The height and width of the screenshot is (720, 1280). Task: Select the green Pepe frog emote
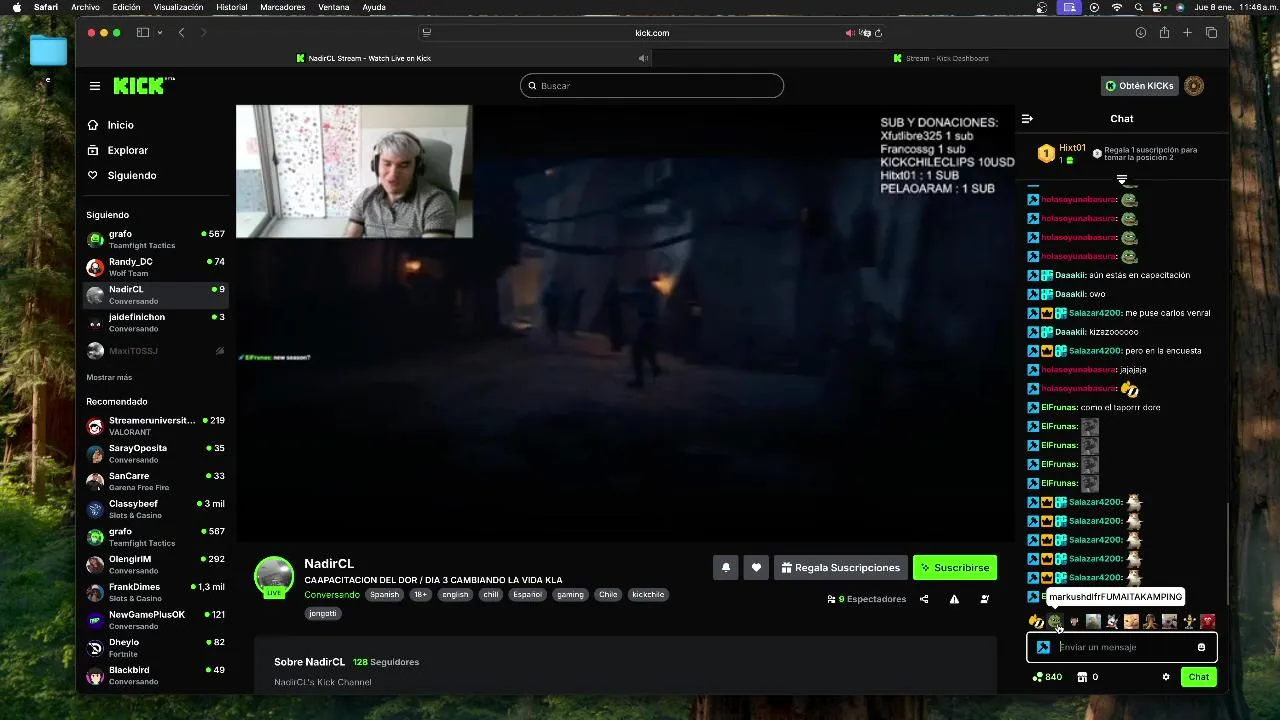[x=1055, y=622]
